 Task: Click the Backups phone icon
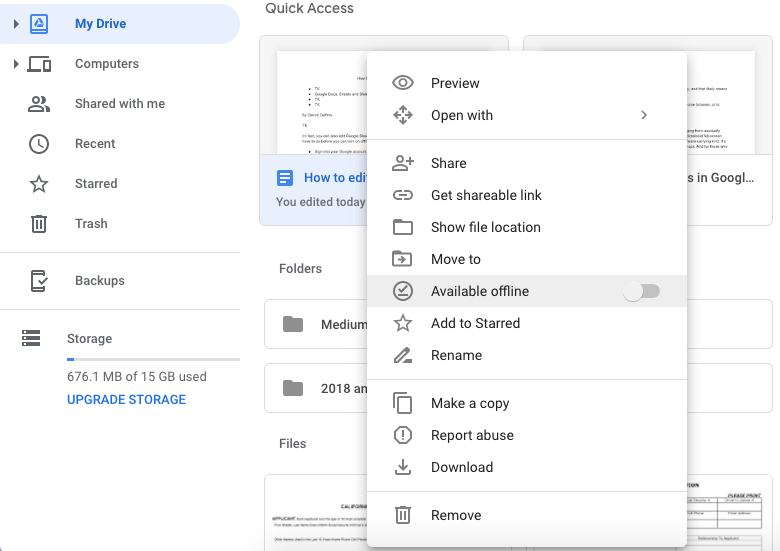click(x=39, y=280)
